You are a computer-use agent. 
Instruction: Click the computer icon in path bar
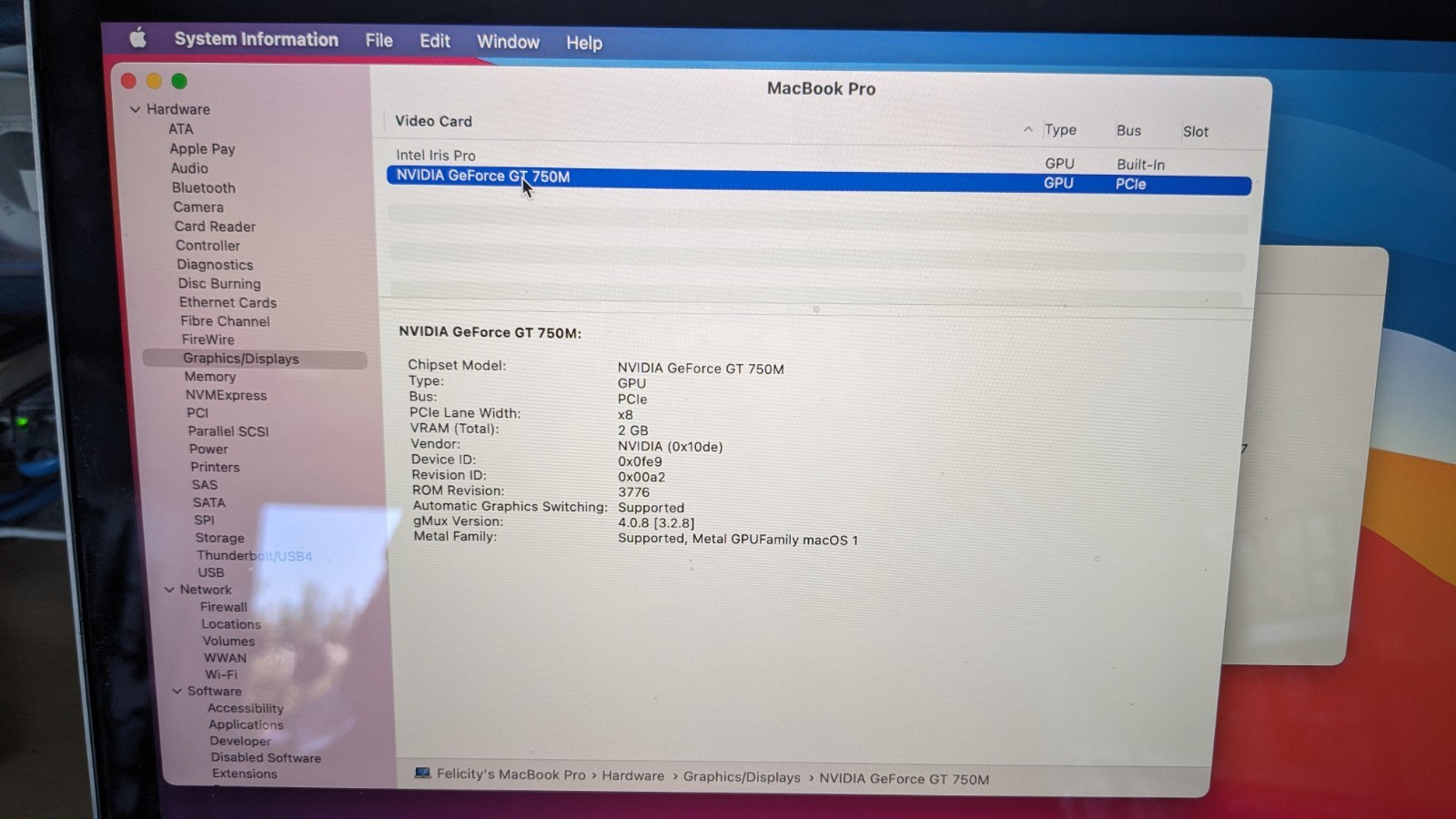tap(422, 773)
